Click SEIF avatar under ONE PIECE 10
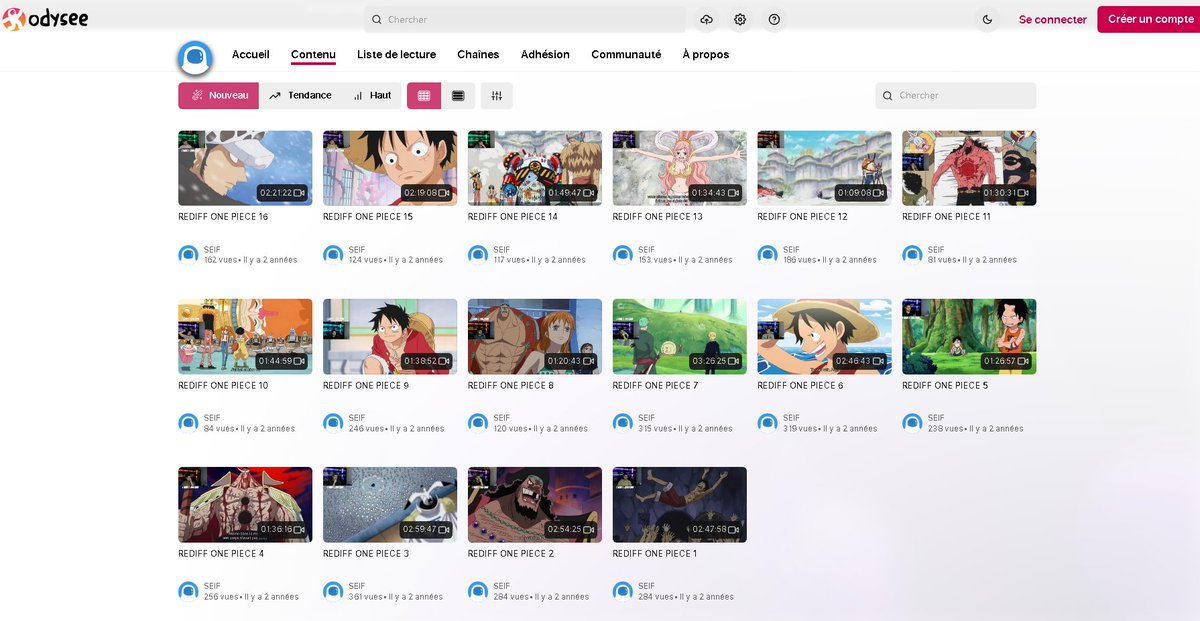The height and width of the screenshot is (621, 1200). (x=188, y=423)
